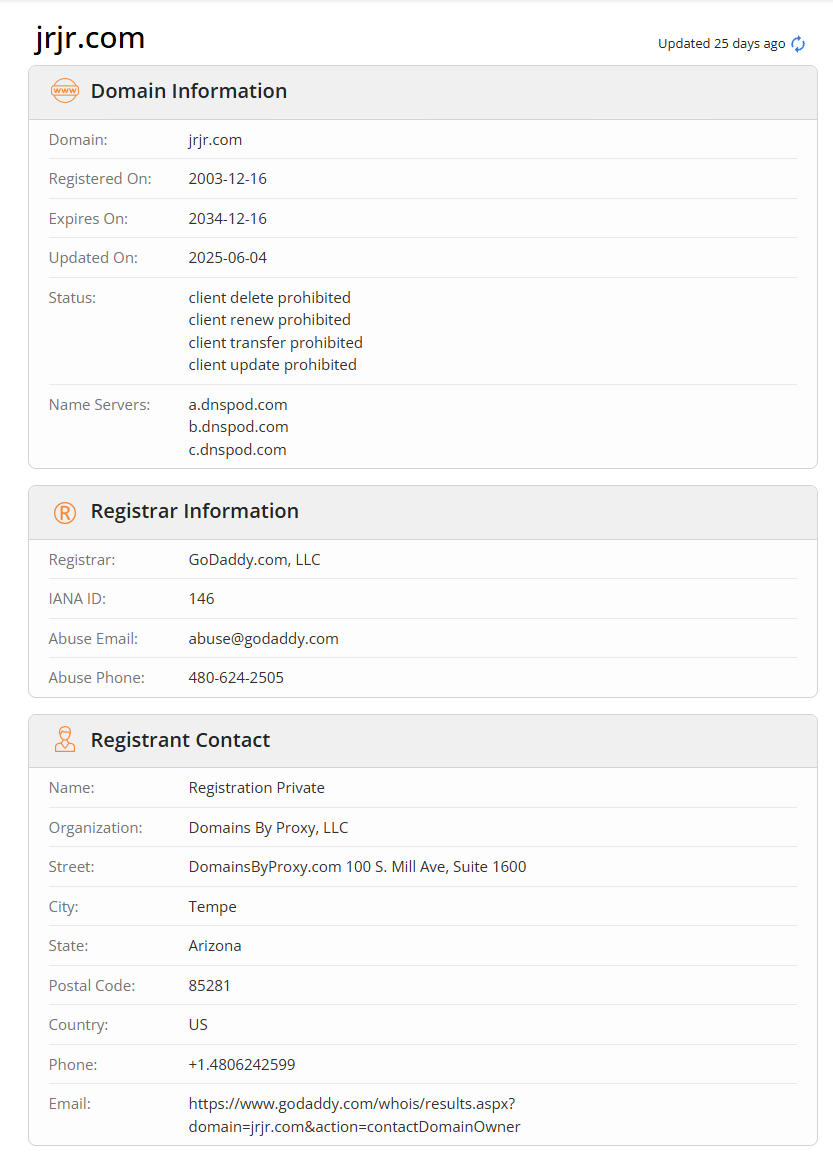Click the Registrar Information section header
Viewport: 833px width, 1152px height.
195,511
